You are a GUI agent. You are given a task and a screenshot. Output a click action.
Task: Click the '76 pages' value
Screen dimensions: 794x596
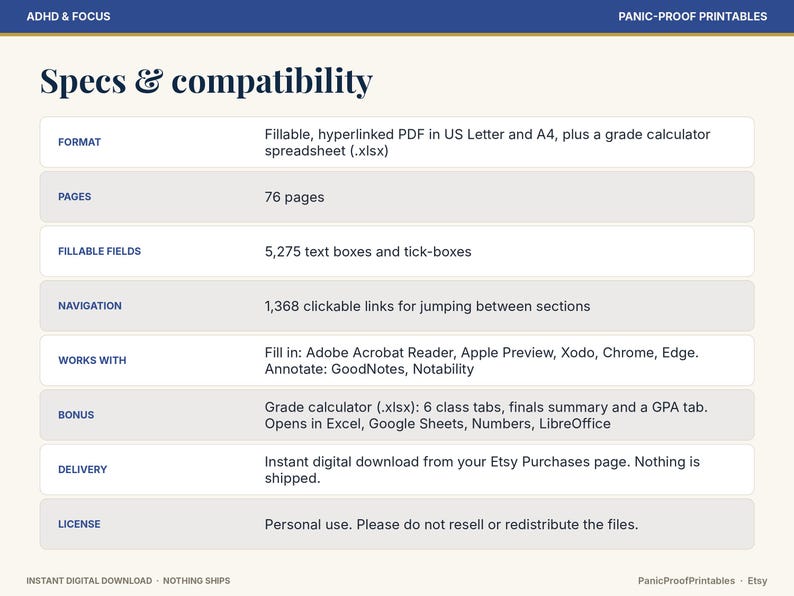point(294,197)
